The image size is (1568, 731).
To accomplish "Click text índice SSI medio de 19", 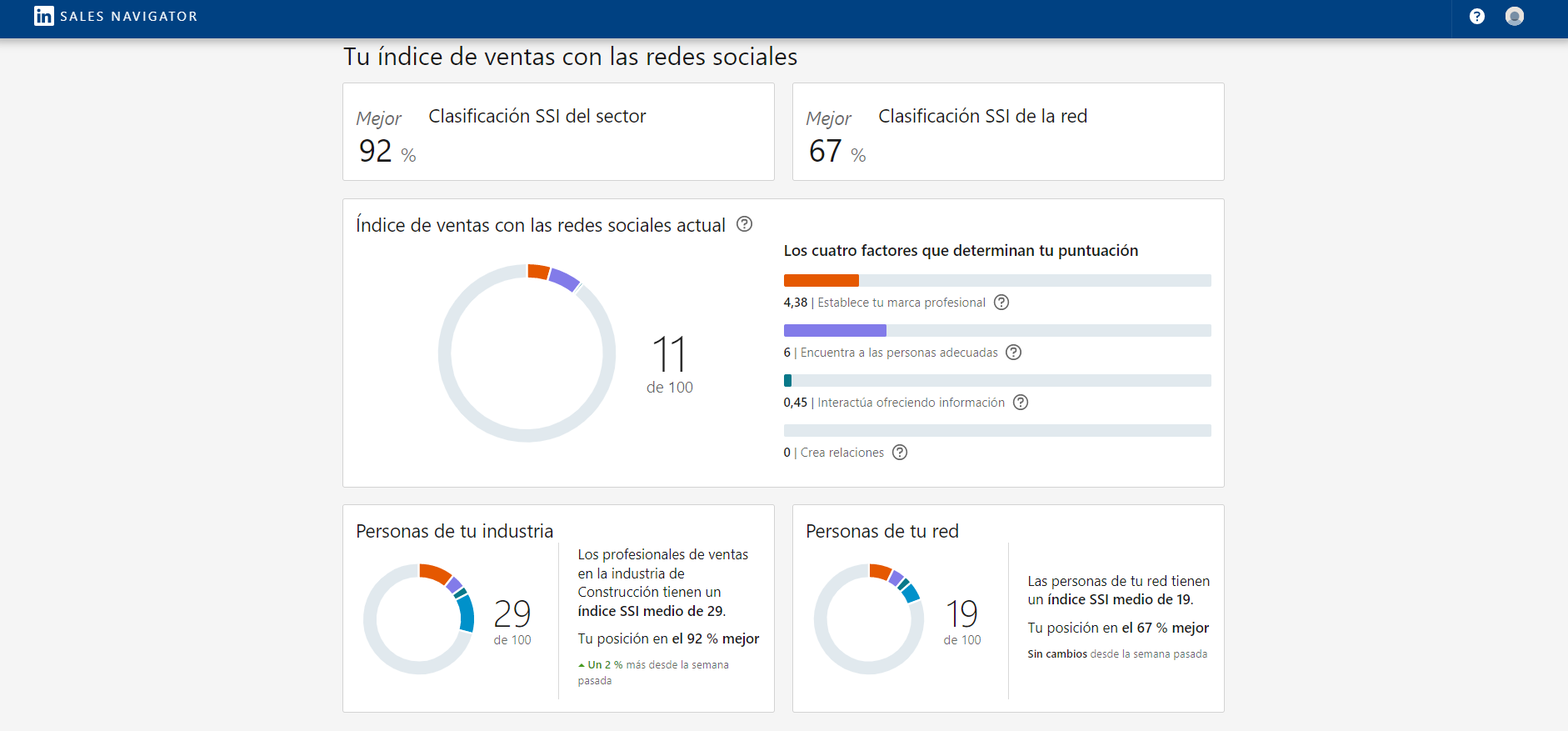I will click(x=1120, y=599).
